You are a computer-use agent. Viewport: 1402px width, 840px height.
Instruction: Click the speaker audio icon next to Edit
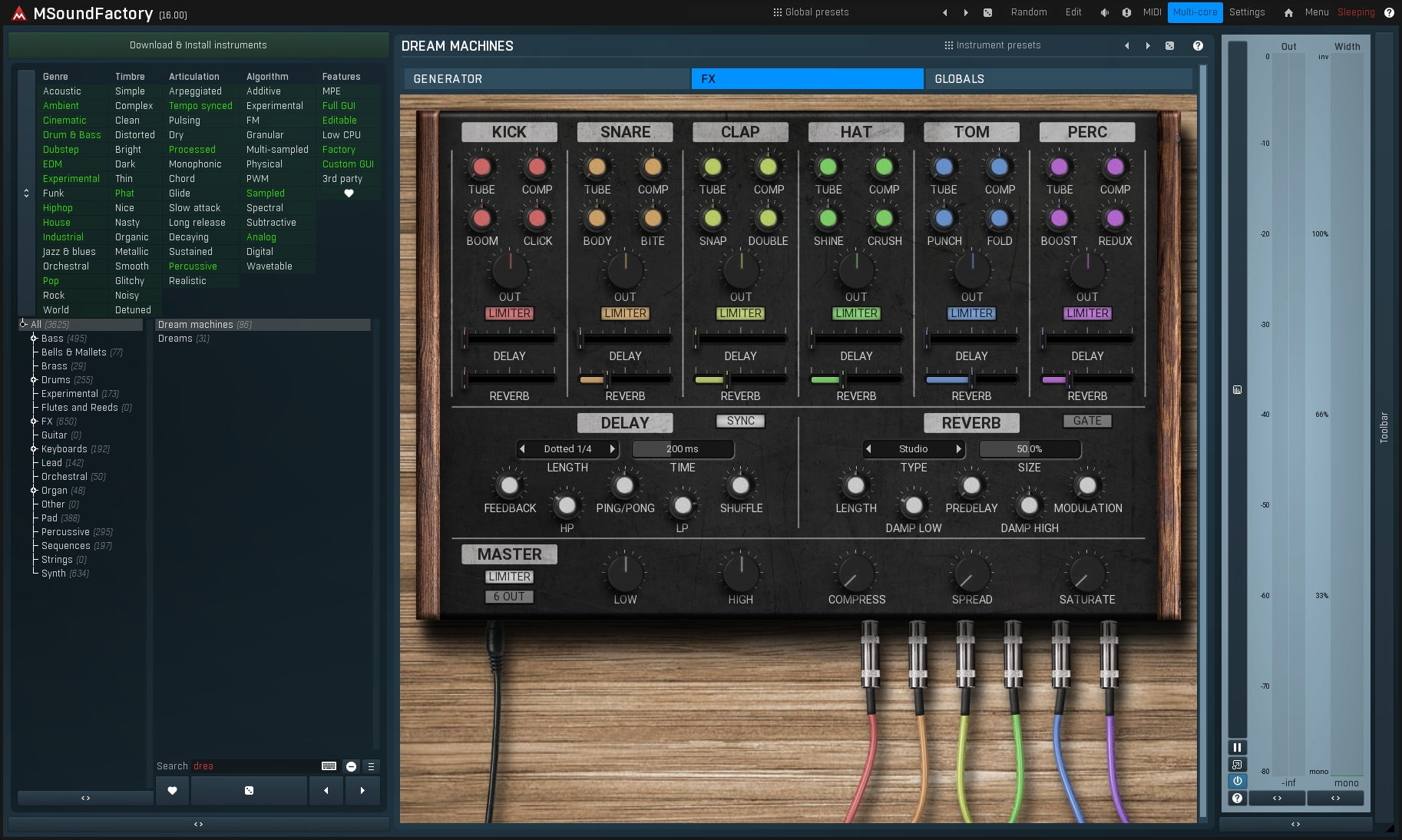tap(1104, 12)
